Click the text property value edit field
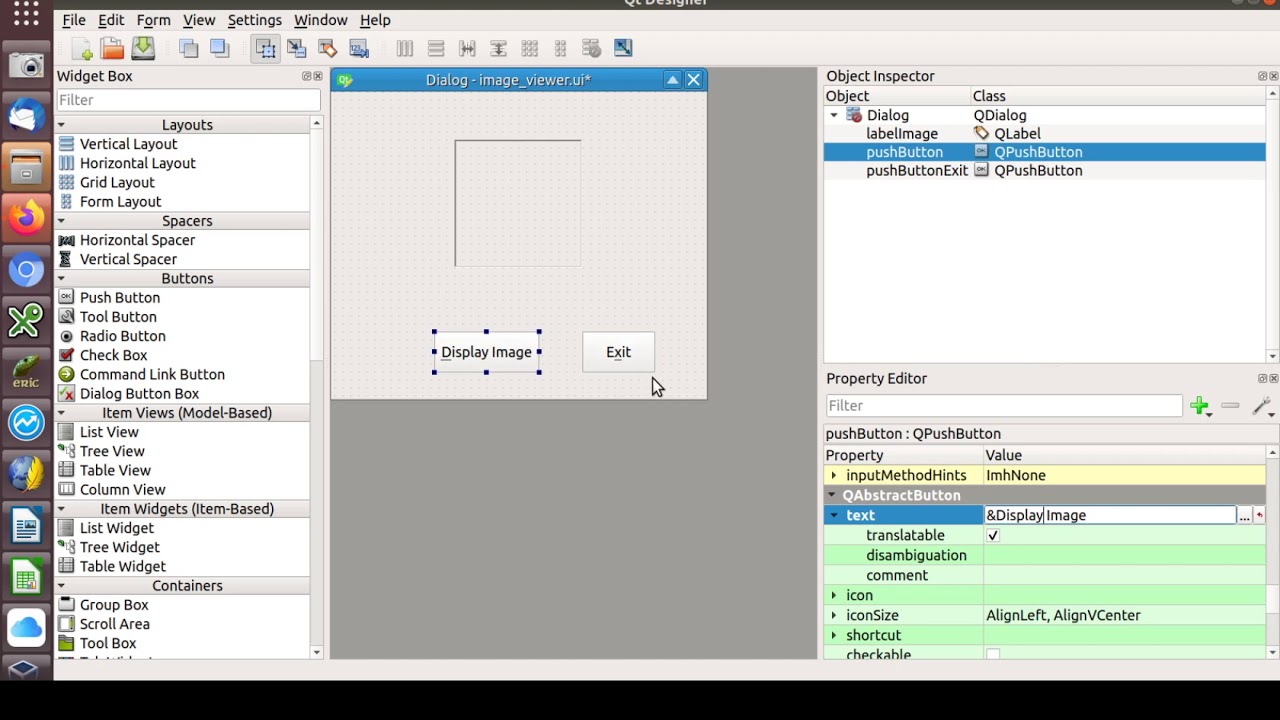The image size is (1280, 720). coord(1110,515)
